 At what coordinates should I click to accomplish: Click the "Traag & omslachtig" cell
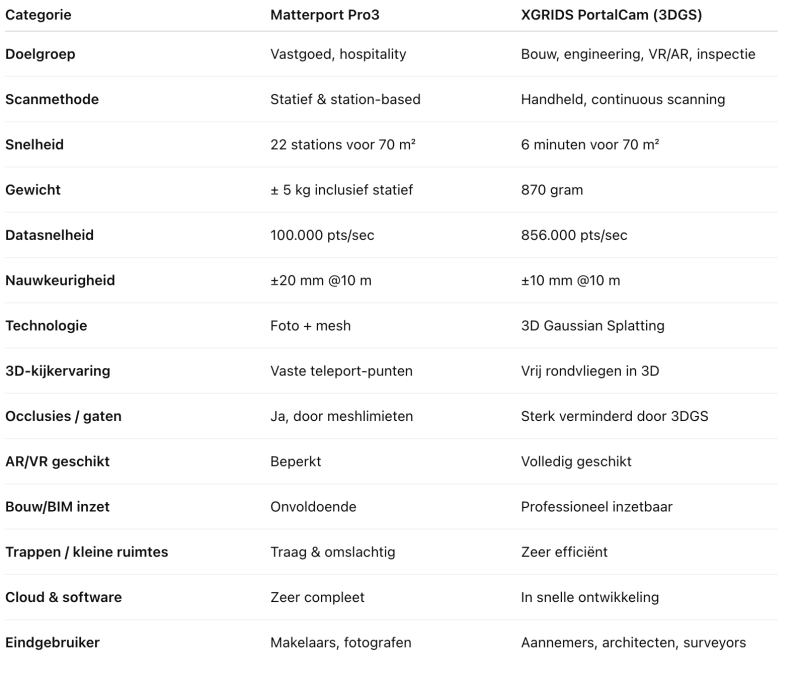pyautogui.click(x=332, y=552)
